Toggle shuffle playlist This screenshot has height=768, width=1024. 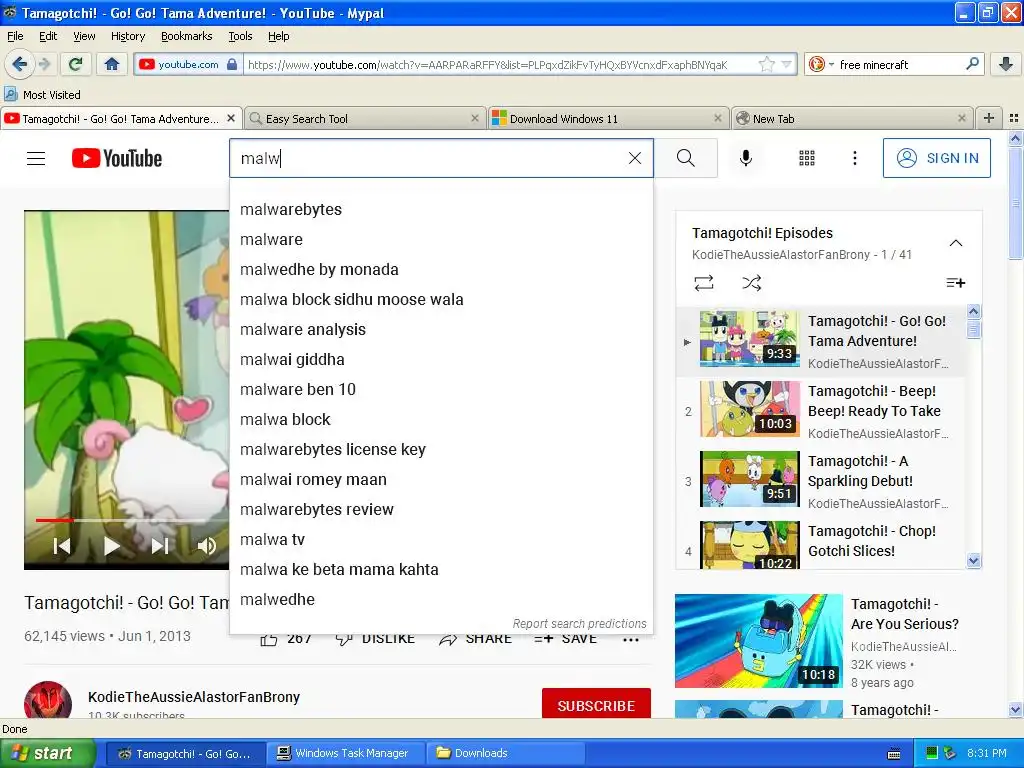[752, 283]
